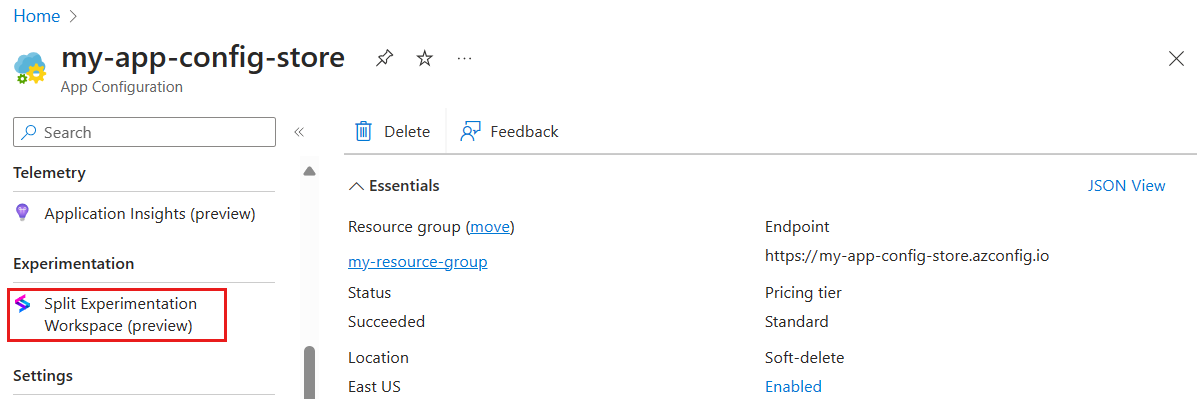Click the App Configuration cloud icon
Image resolution: width=1198 pixels, height=399 pixels.
coord(31,69)
